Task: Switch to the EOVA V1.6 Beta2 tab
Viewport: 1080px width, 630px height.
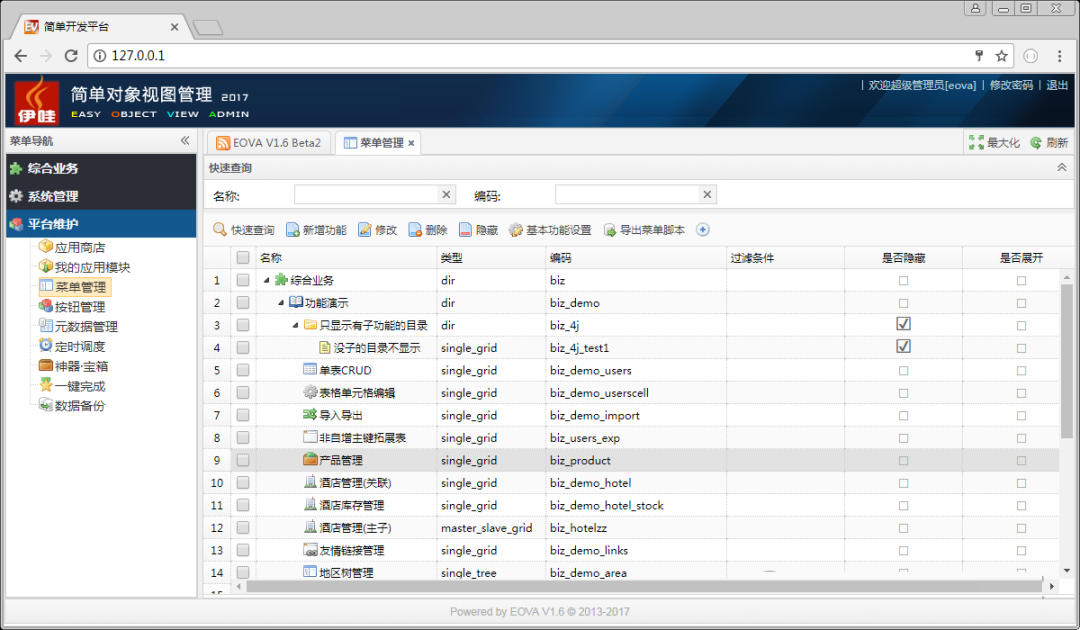Action: [268, 143]
